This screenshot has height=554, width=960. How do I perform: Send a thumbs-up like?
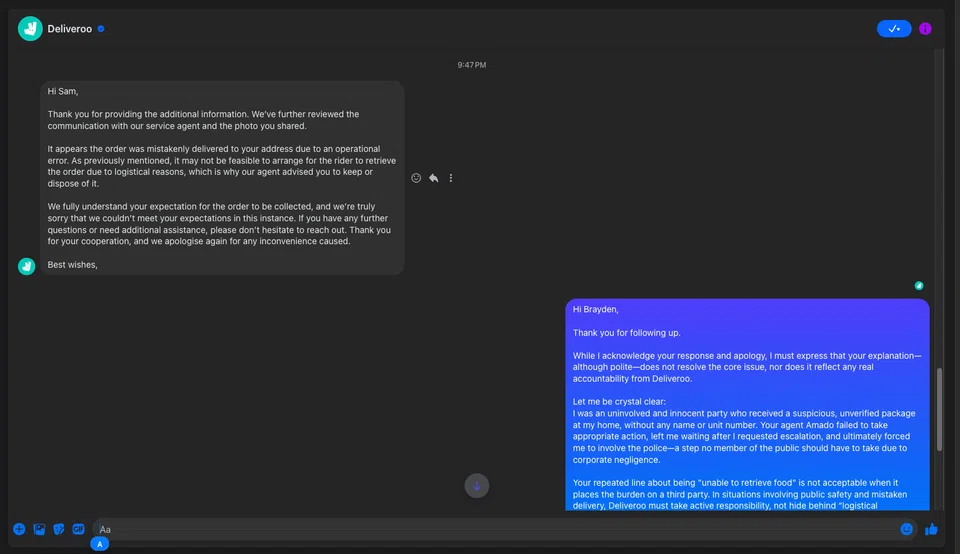(x=931, y=529)
